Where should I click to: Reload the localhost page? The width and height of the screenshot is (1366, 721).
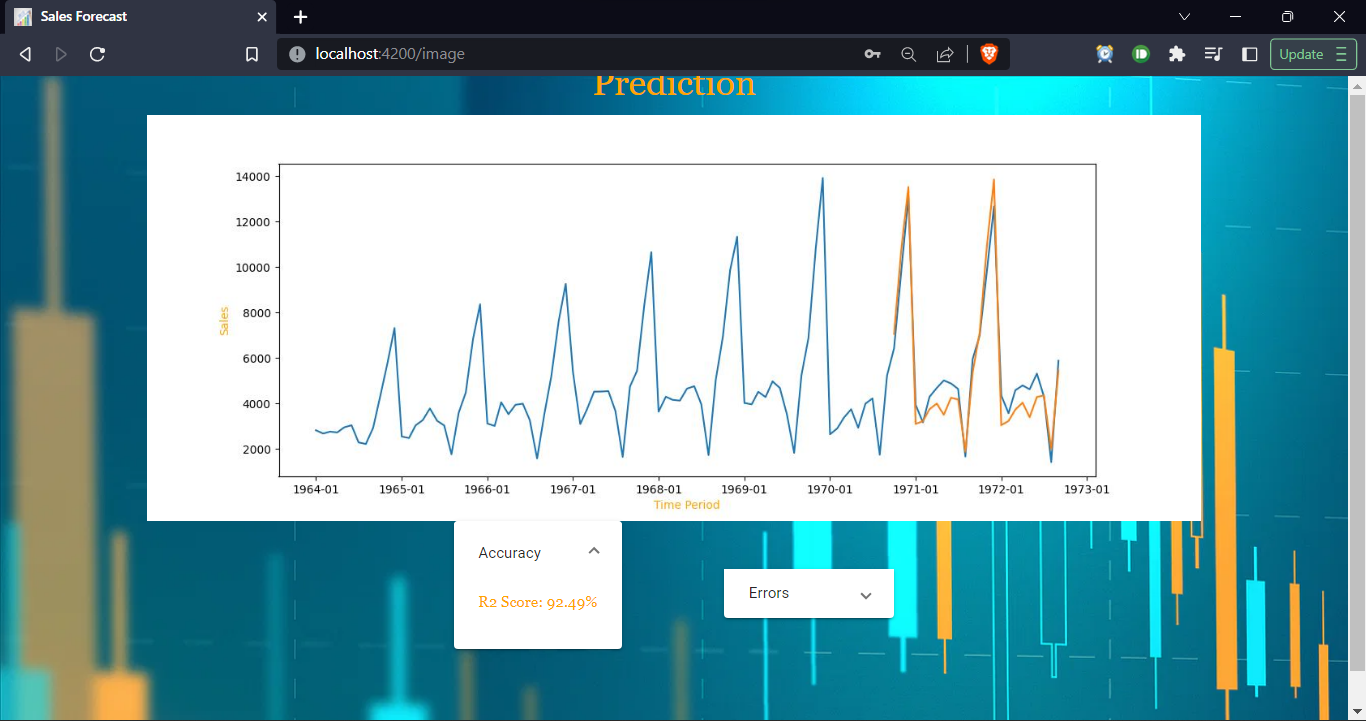[97, 54]
